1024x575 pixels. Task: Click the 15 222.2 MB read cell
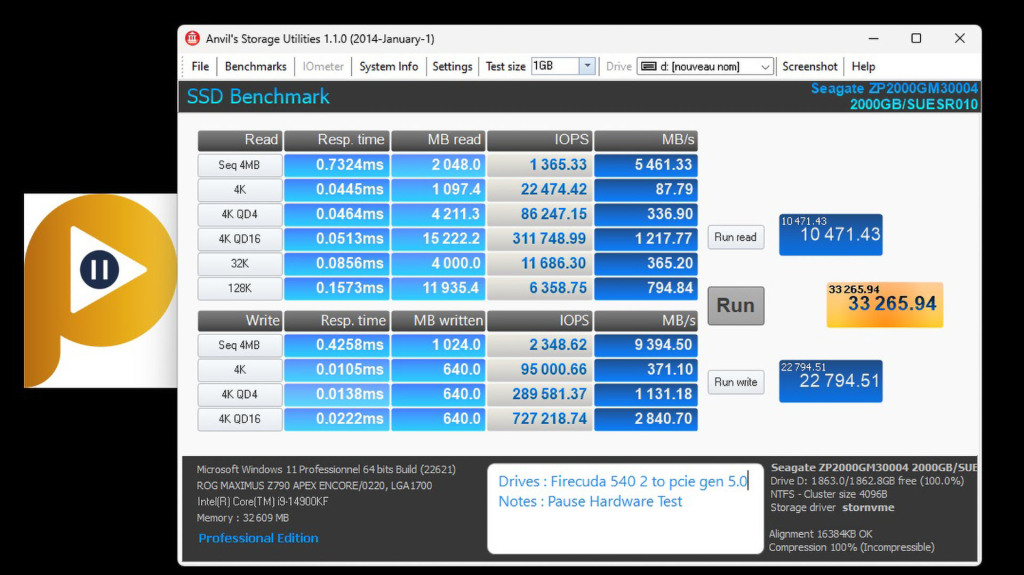click(438, 239)
